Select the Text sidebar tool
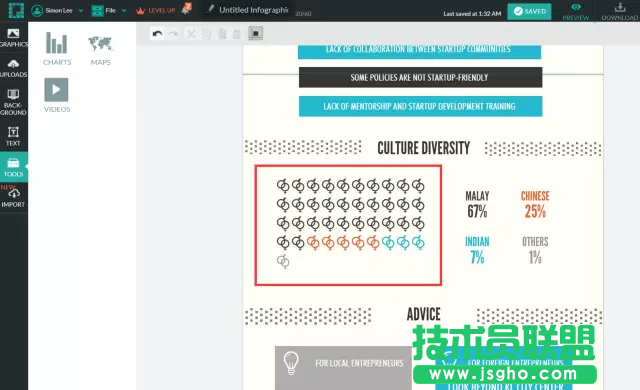The width and height of the screenshot is (640, 390). 13,136
